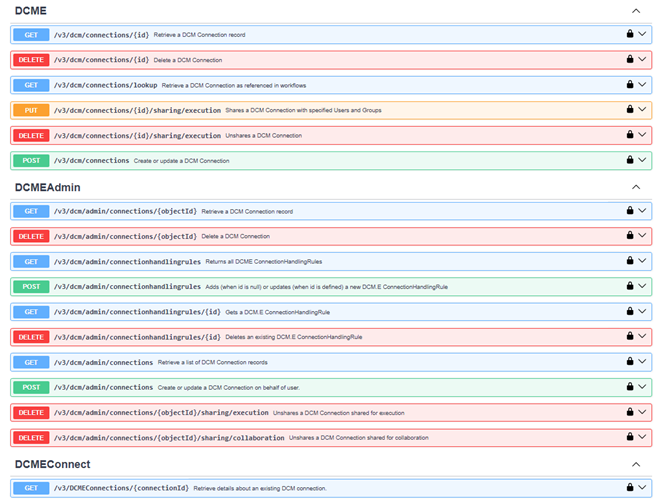Click lock icon on GET /v3/dcm/connections/{id}
Image resolution: width=669 pixels, height=500 pixels.
(630, 34)
